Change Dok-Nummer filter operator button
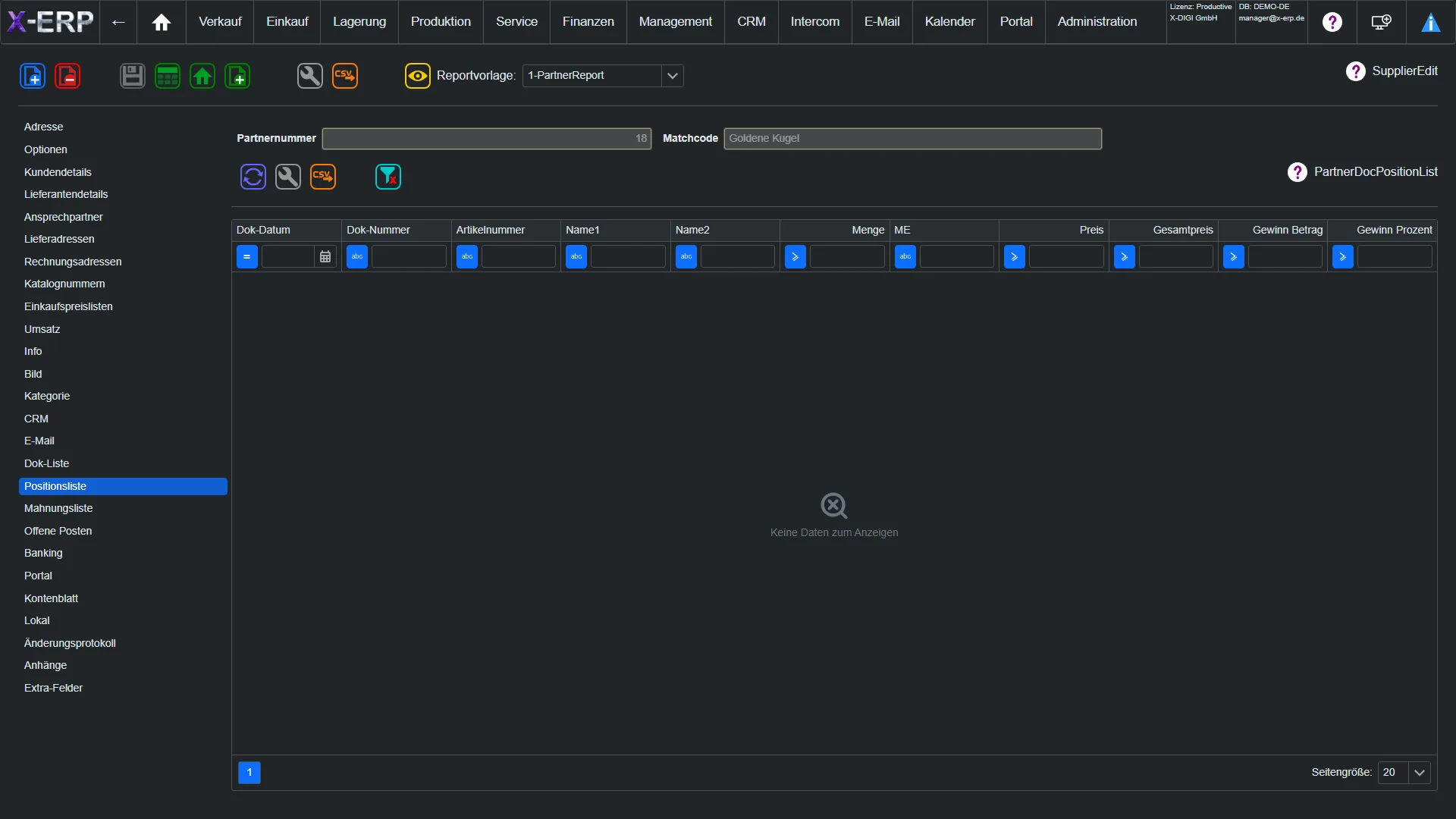The height and width of the screenshot is (819, 1456). [x=357, y=256]
